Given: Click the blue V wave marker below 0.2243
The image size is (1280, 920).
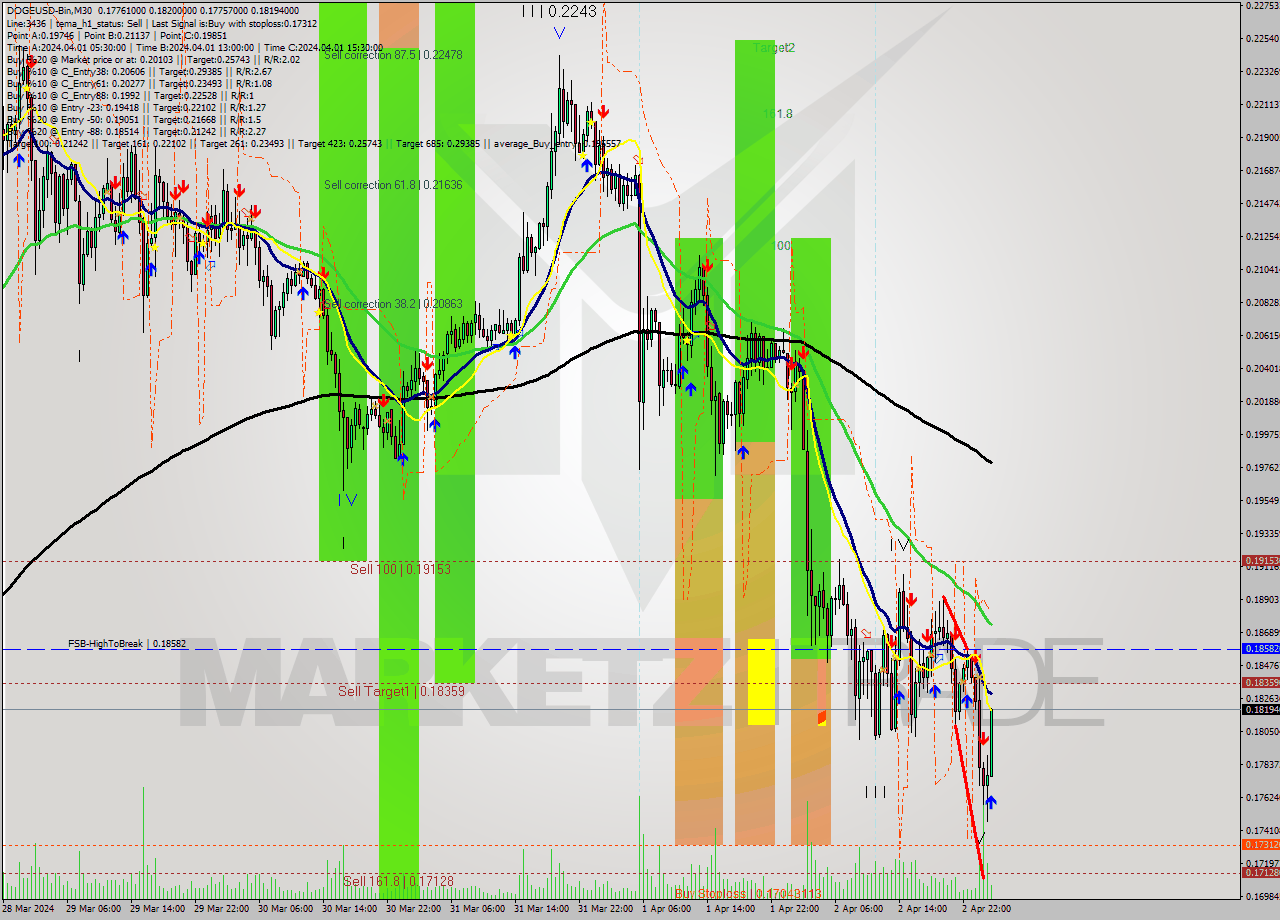Looking at the screenshot, I should (559, 33).
